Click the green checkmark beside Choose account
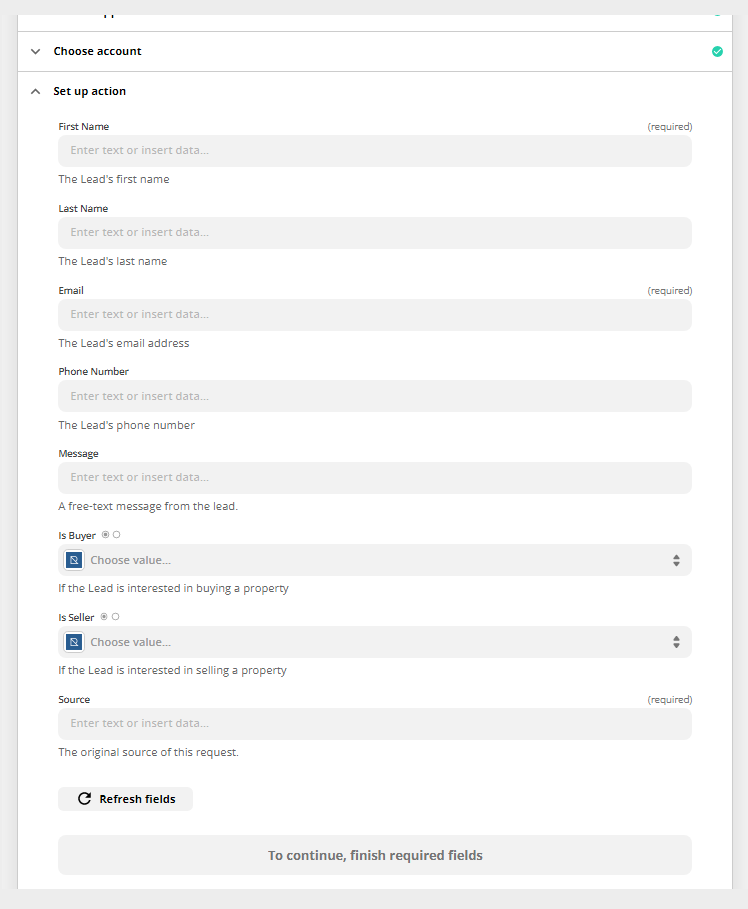748x909 pixels. 717,51
